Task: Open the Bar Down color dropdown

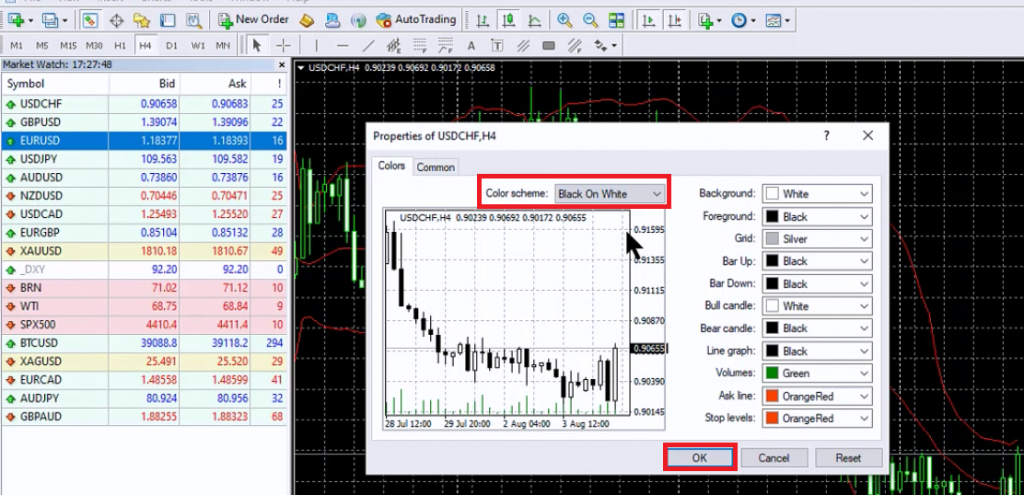Action: pyautogui.click(x=817, y=283)
